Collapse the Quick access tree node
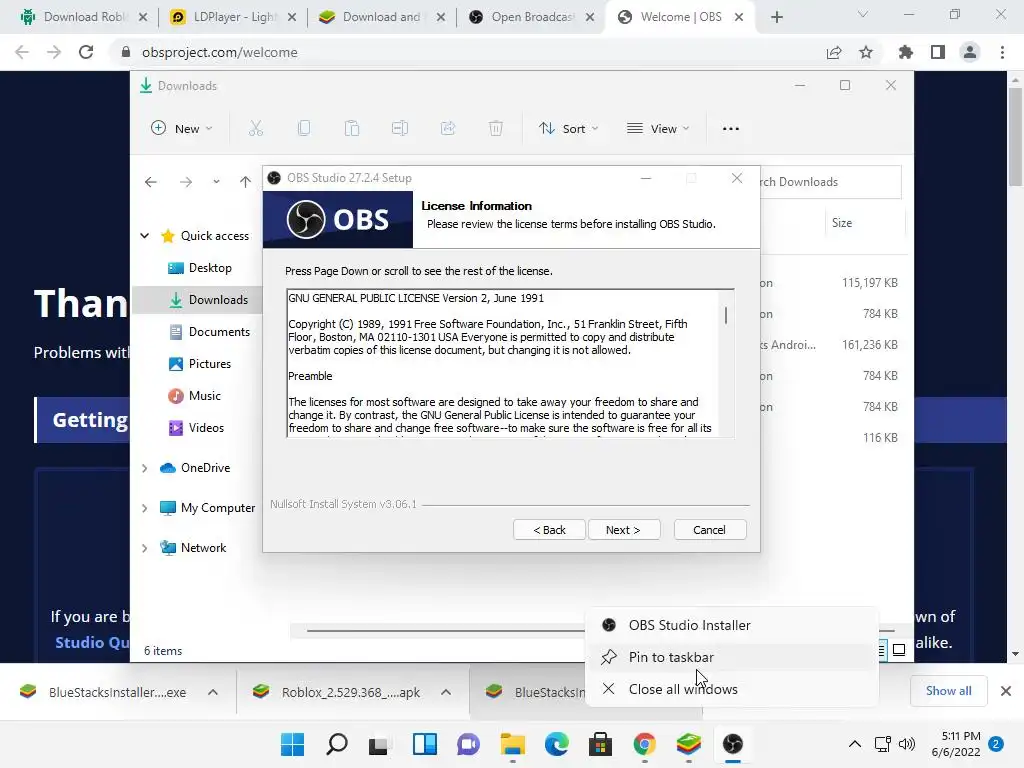1024x768 pixels. (145, 236)
